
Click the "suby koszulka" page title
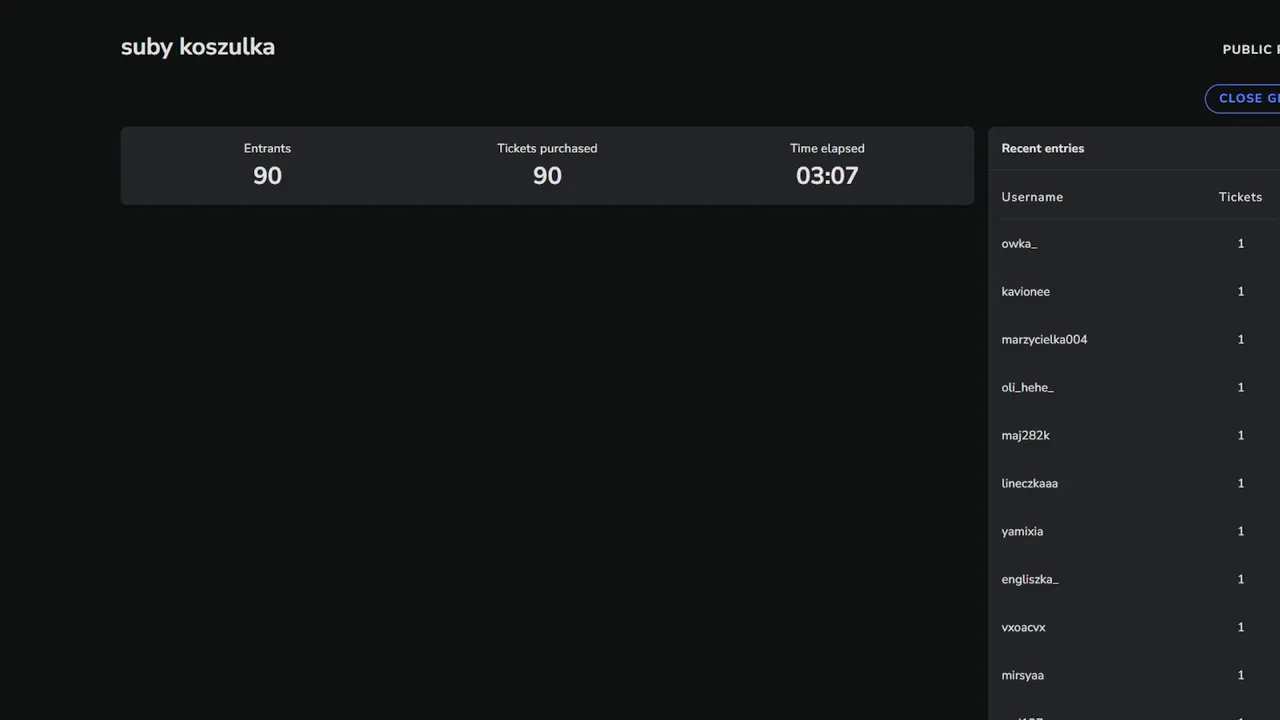[198, 47]
